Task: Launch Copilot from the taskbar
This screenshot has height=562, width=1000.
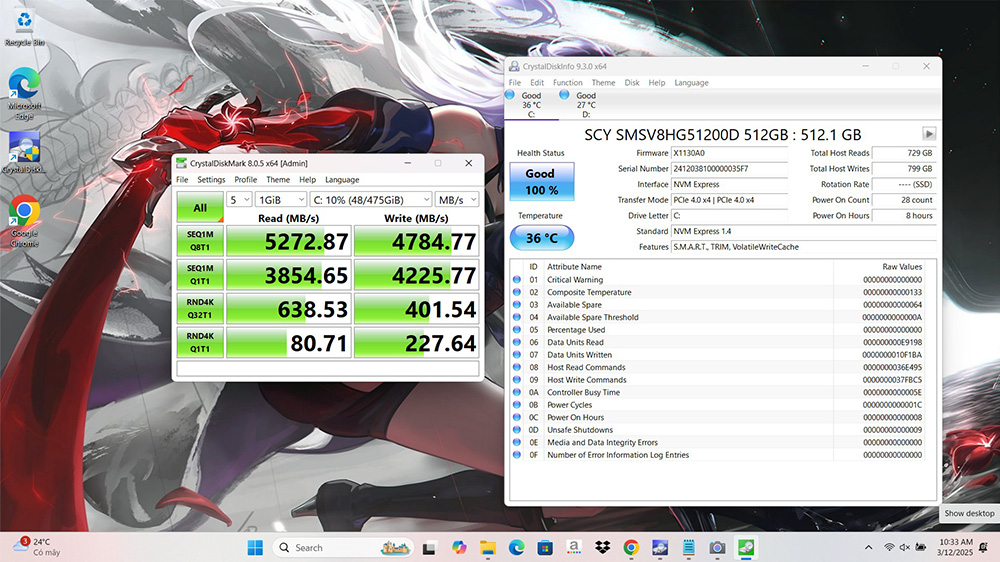Action: [x=459, y=547]
